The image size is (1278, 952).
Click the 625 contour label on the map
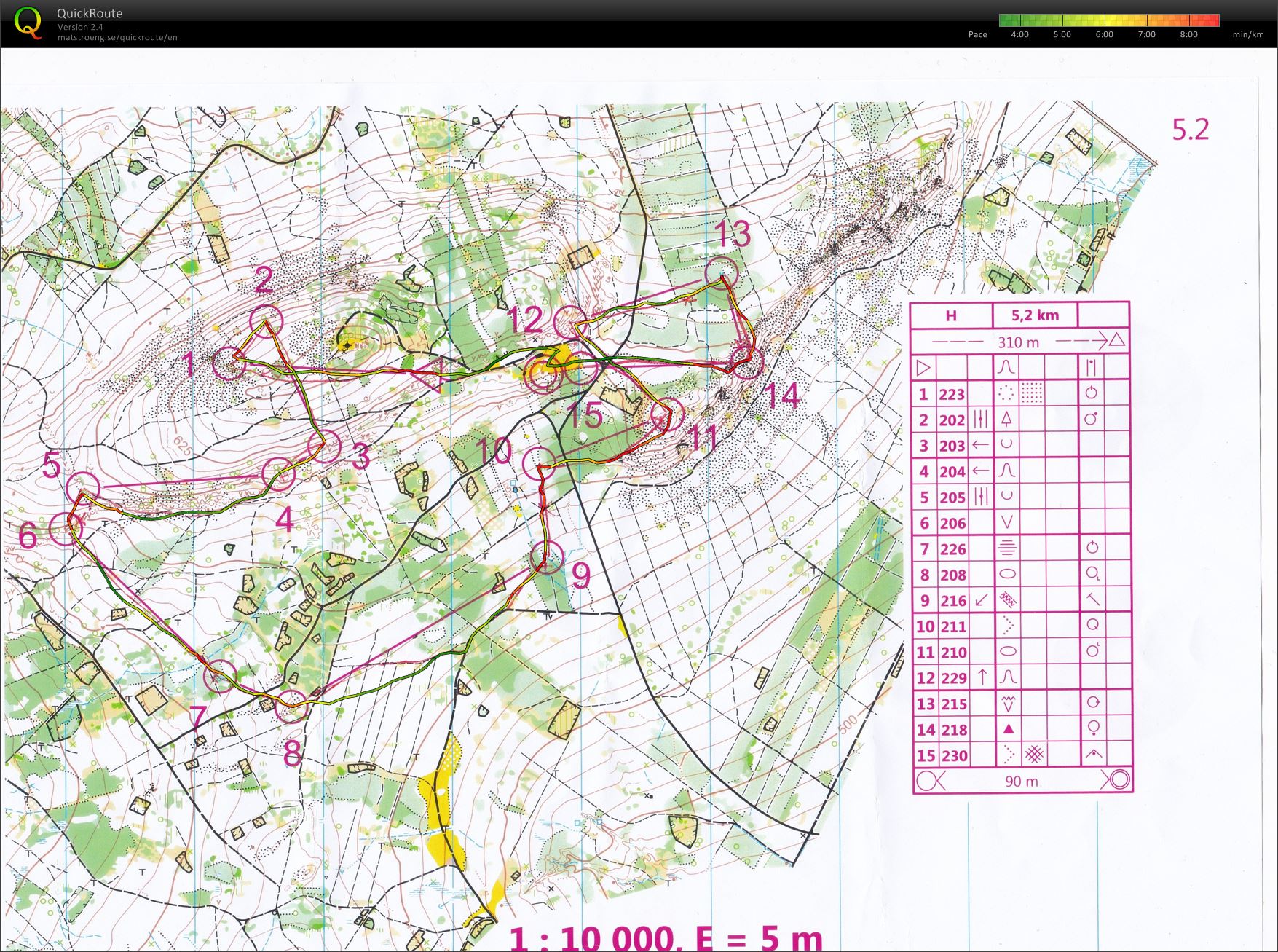tap(181, 446)
